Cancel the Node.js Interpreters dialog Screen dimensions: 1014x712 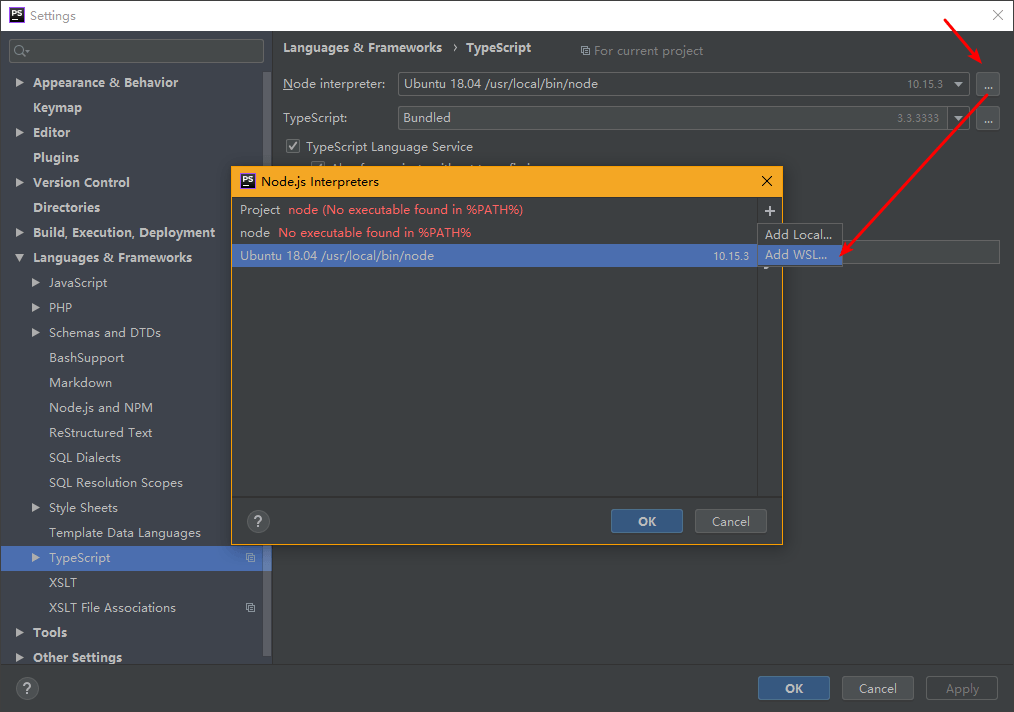[x=731, y=521]
